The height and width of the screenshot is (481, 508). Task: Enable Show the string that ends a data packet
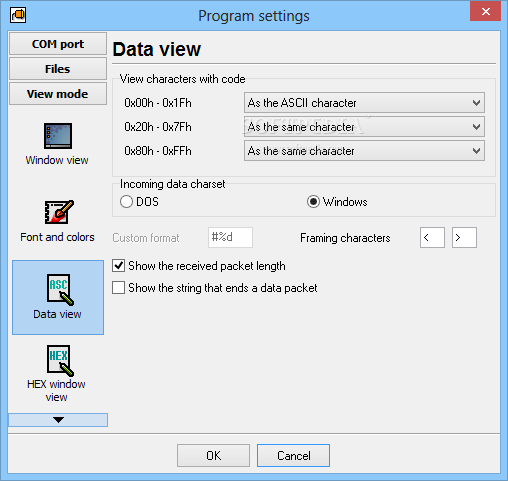(119, 287)
